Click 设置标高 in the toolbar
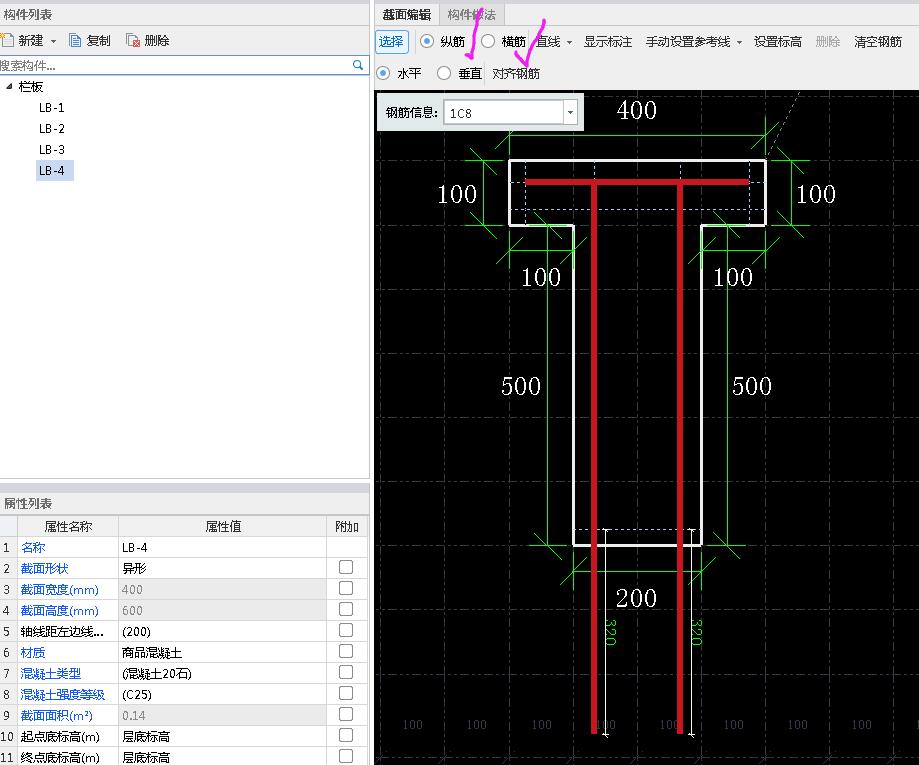 (x=777, y=42)
